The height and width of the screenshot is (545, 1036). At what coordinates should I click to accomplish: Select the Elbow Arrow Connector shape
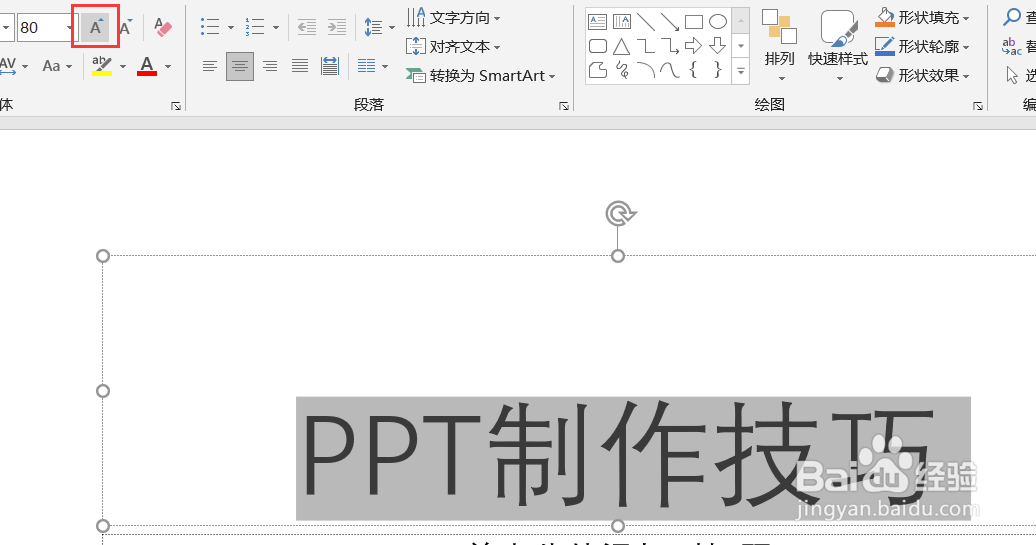[x=670, y=46]
